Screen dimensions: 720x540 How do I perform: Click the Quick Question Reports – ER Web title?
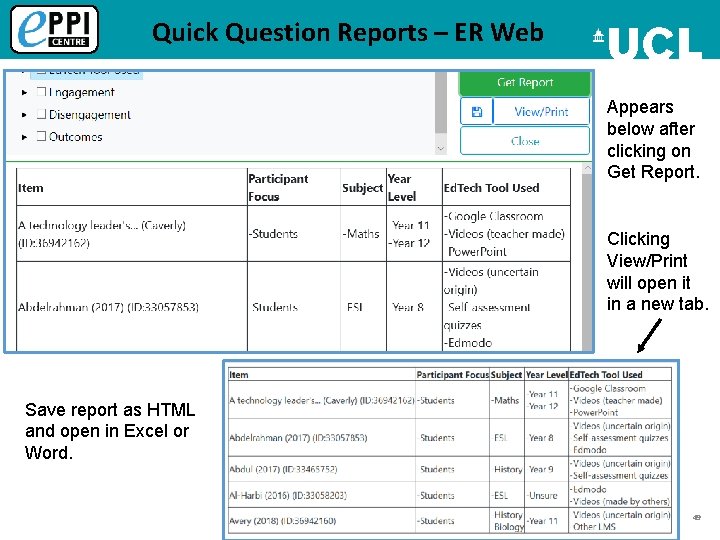348,33
